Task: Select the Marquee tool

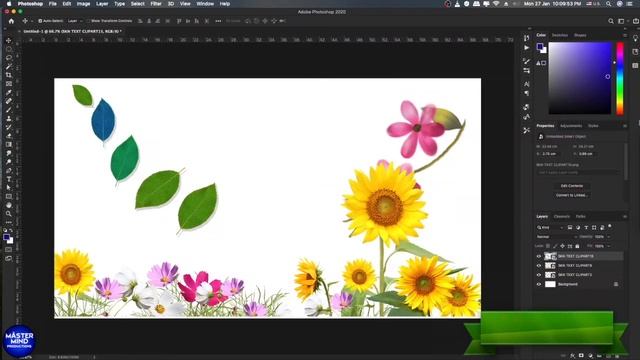Action: pos(9,49)
